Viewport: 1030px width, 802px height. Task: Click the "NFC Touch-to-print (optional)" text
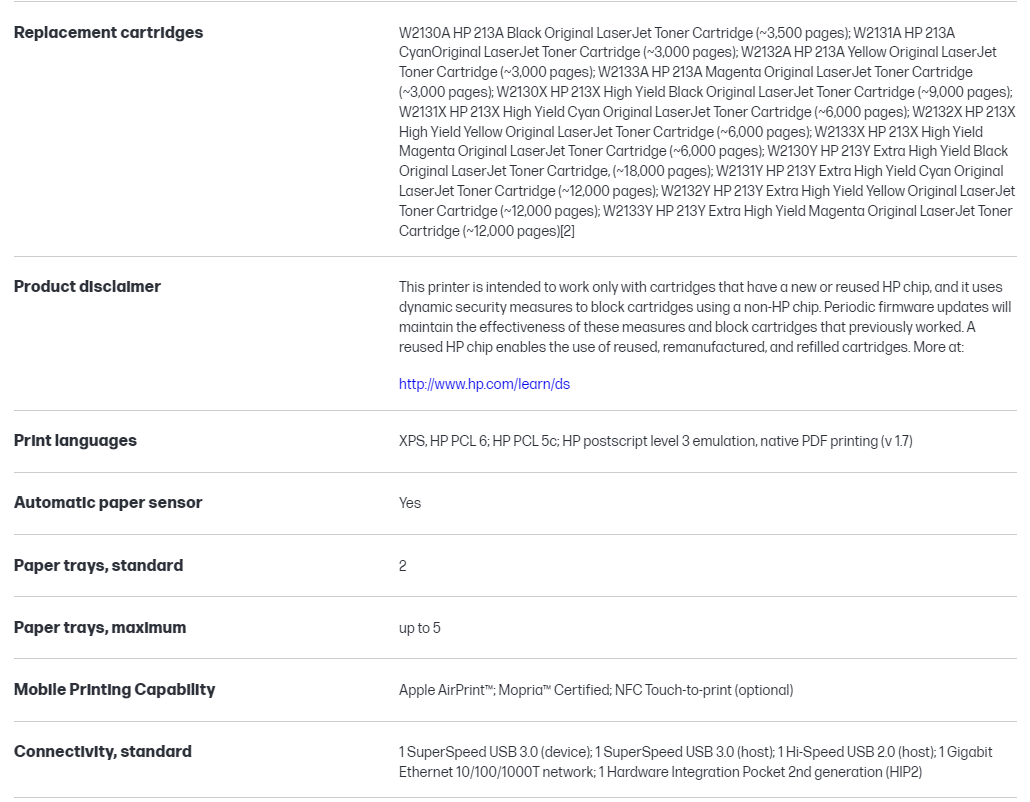[705, 690]
